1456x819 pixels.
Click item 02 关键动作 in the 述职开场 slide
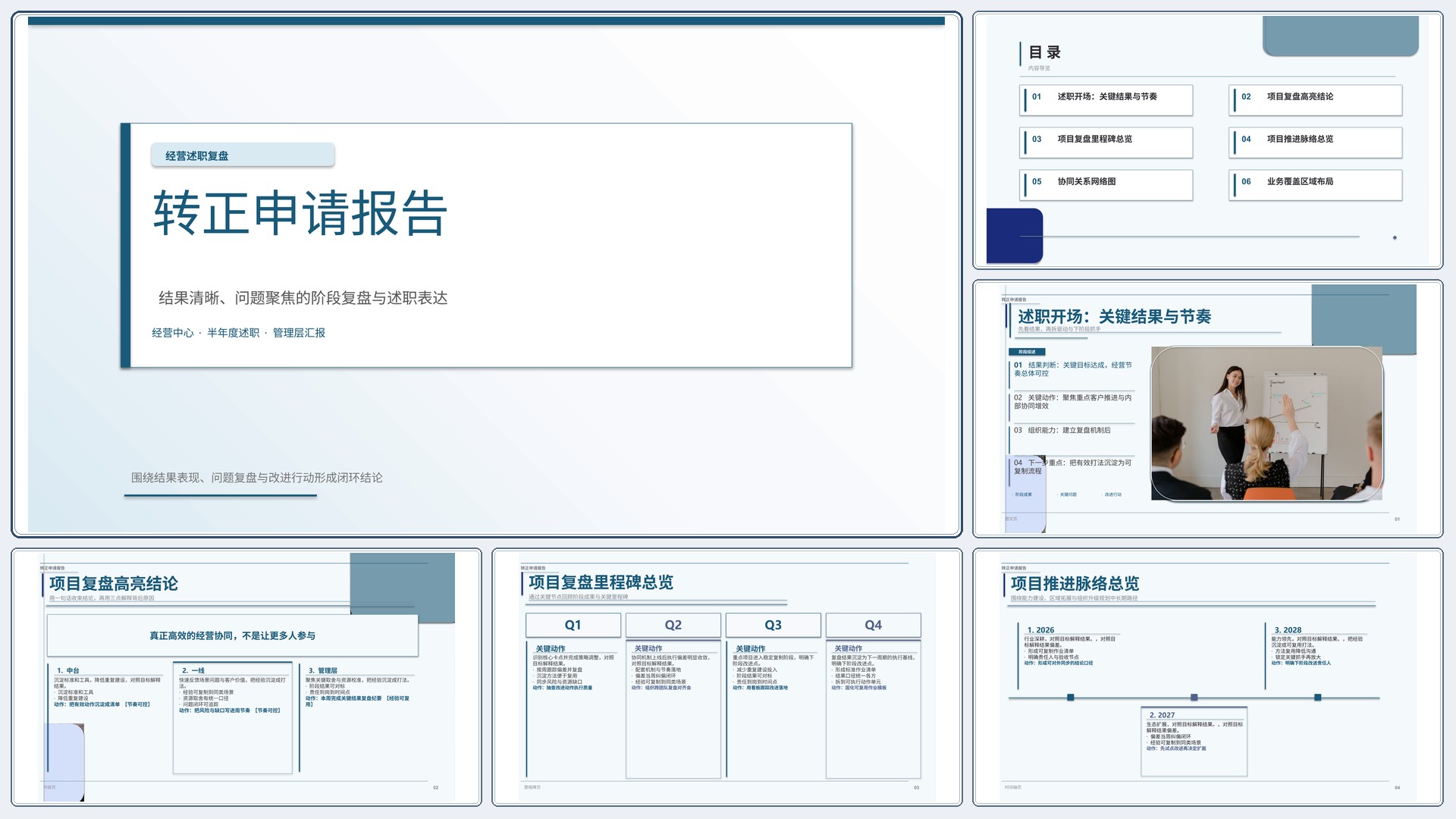[1073, 402]
